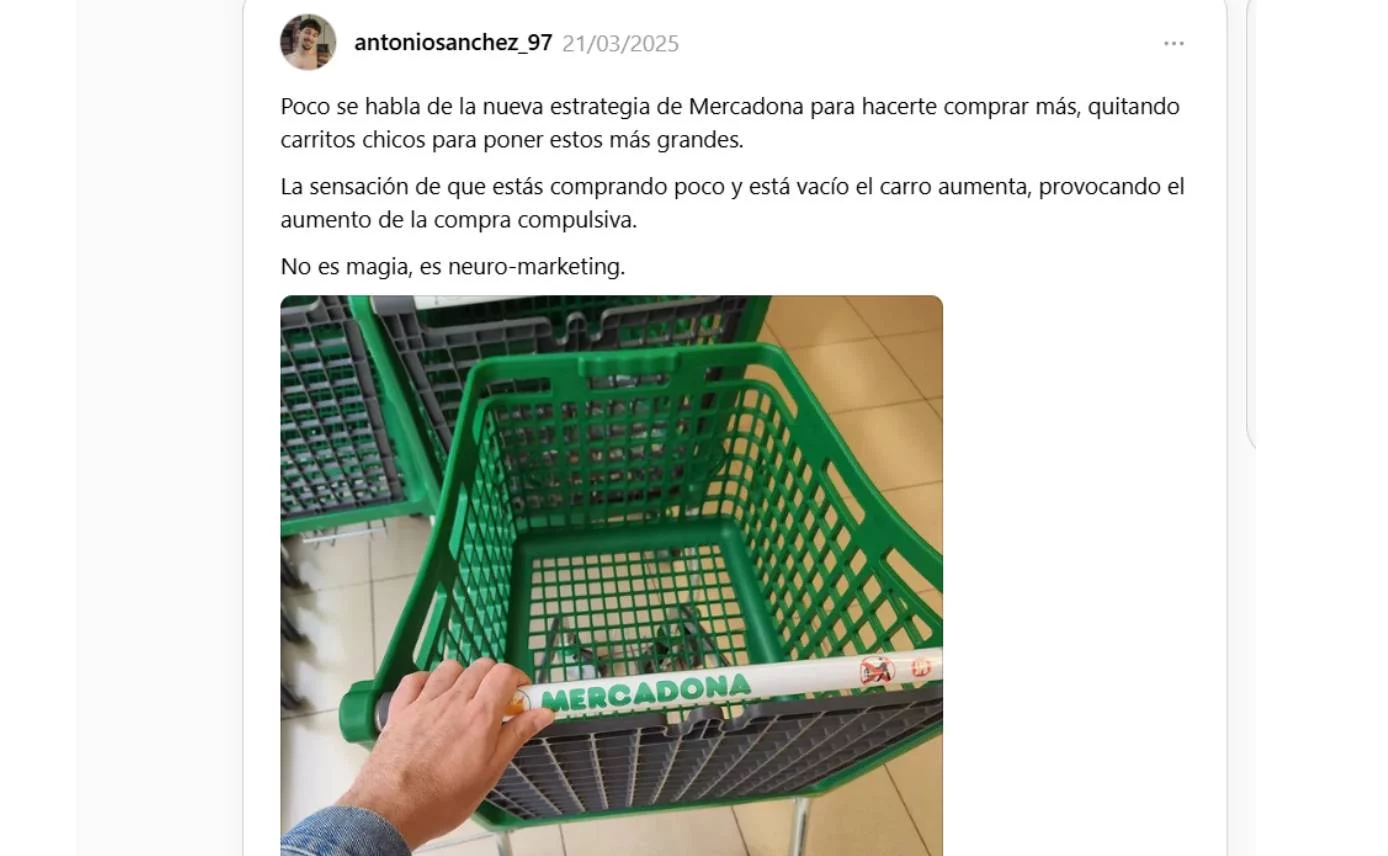Open the Mercadona shopping cart photo

point(611,575)
